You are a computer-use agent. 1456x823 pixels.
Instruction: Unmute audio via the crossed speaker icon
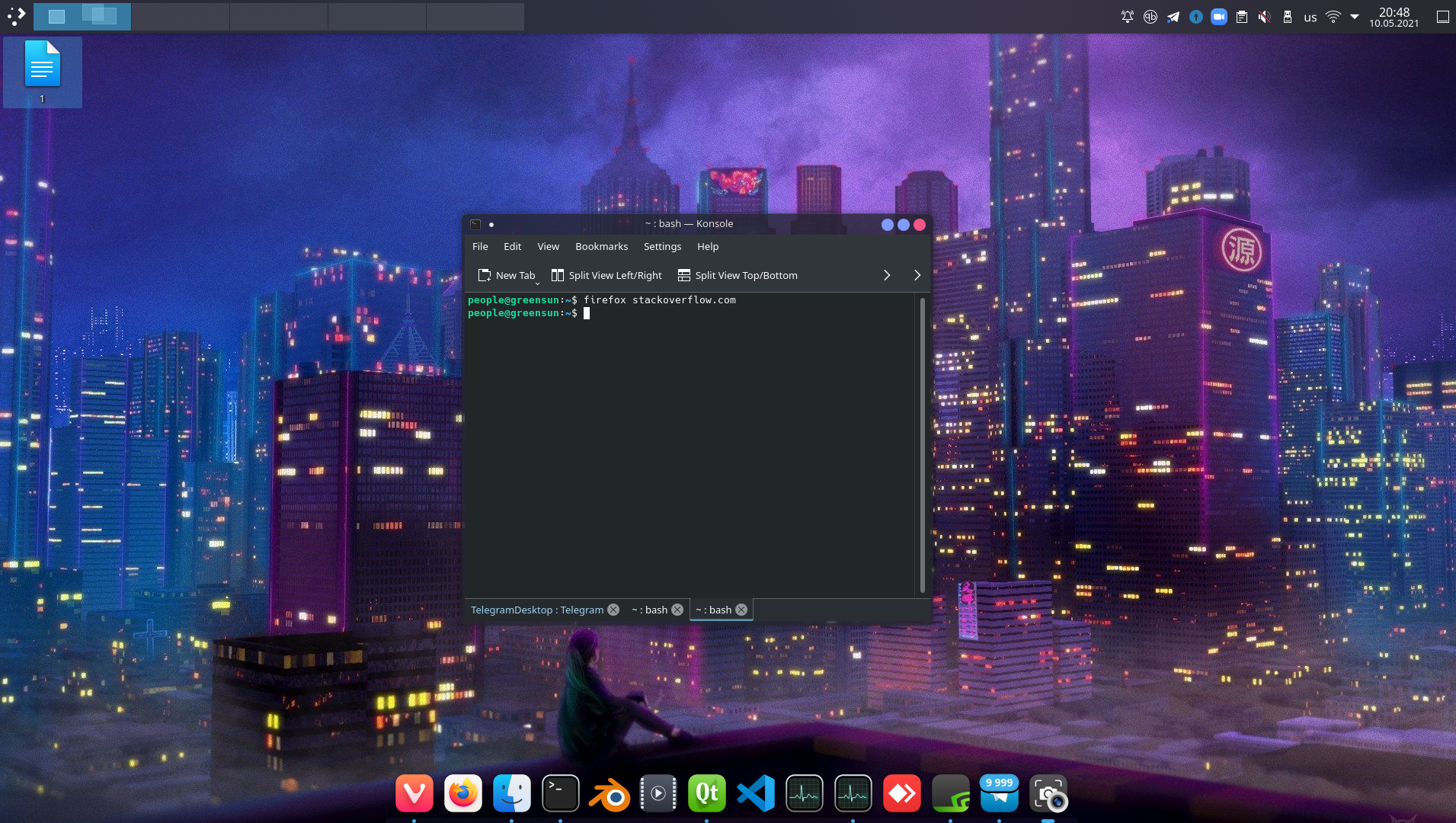tap(1265, 17)
